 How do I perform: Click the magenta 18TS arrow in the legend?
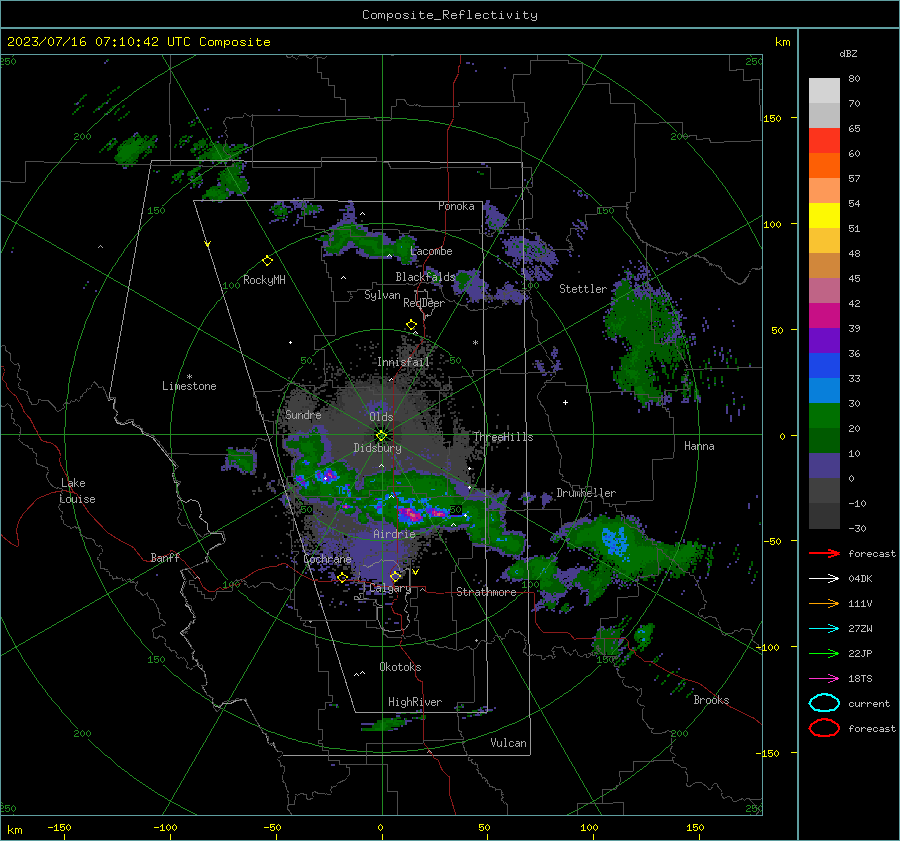[x=824, y=679]
